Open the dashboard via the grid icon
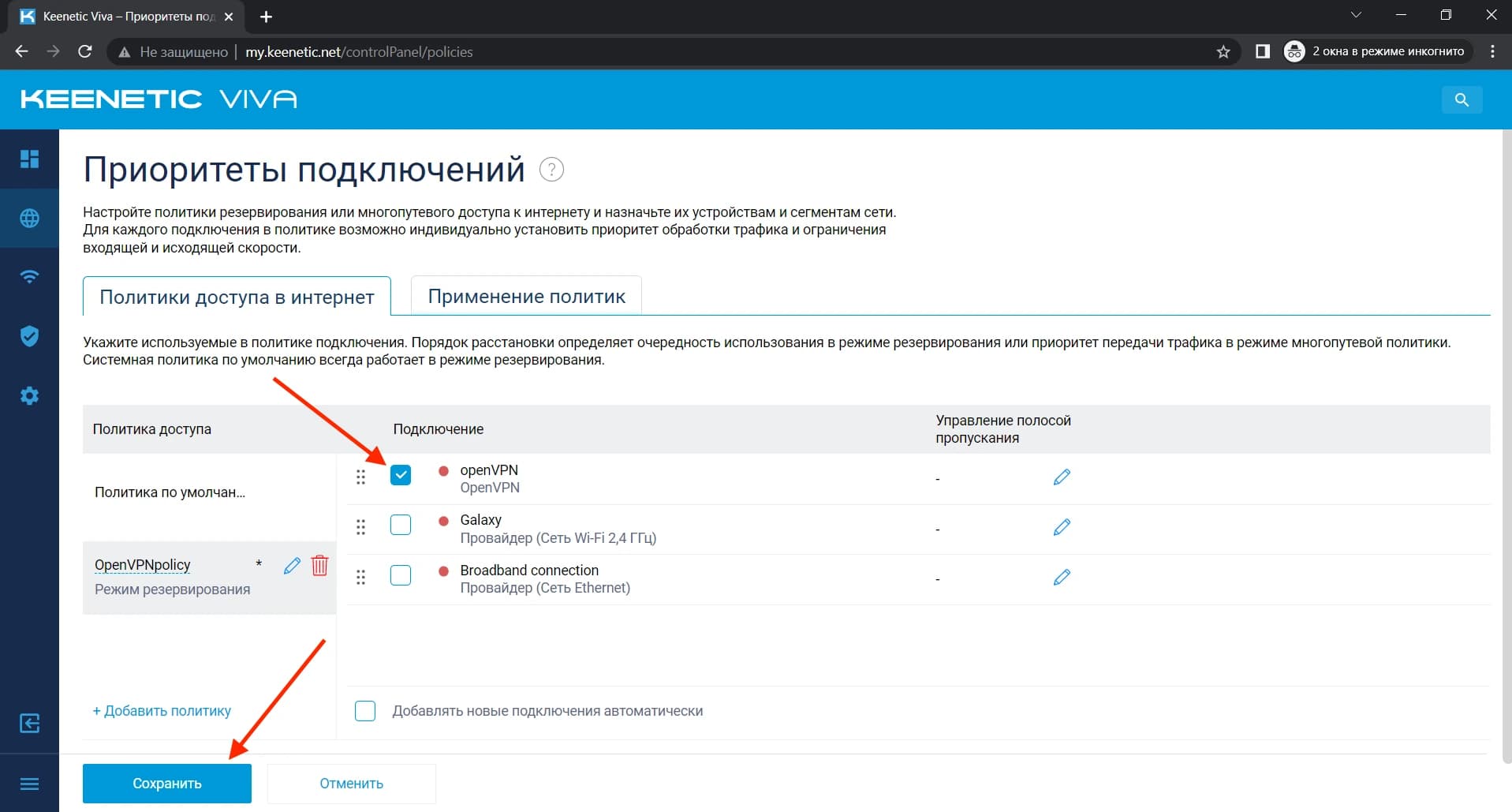Screen dimensions: 1512x812 [29, 159]
